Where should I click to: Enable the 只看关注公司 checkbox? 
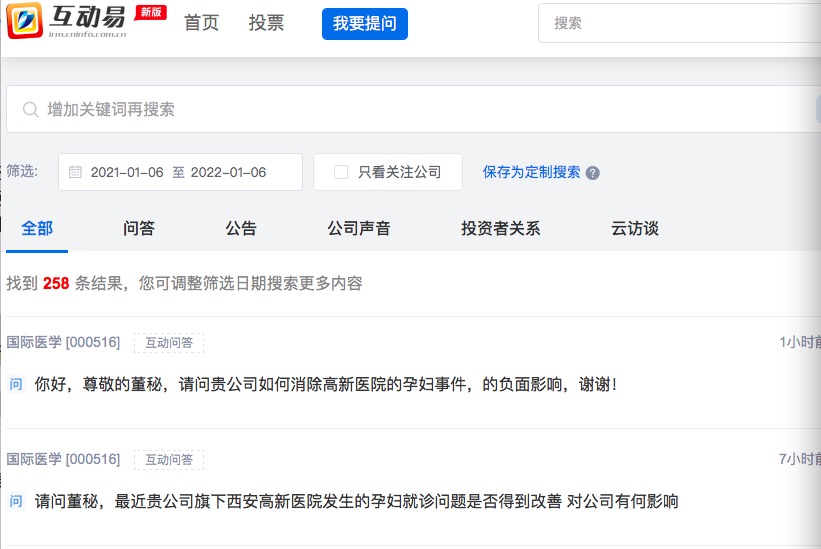pos(341,172)
